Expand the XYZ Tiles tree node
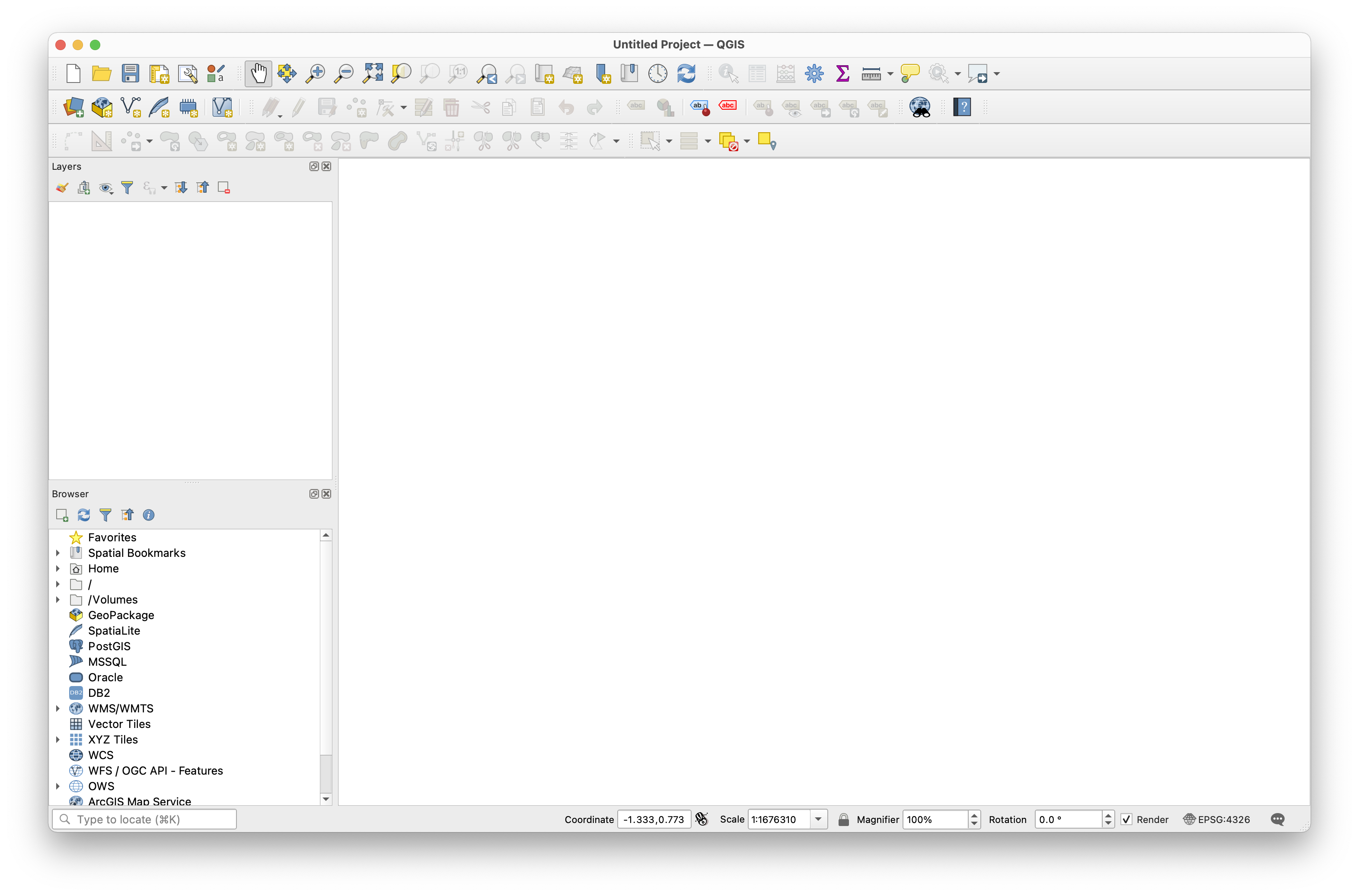The height and width of the screenshot is (896, 1359). point(58,740)
